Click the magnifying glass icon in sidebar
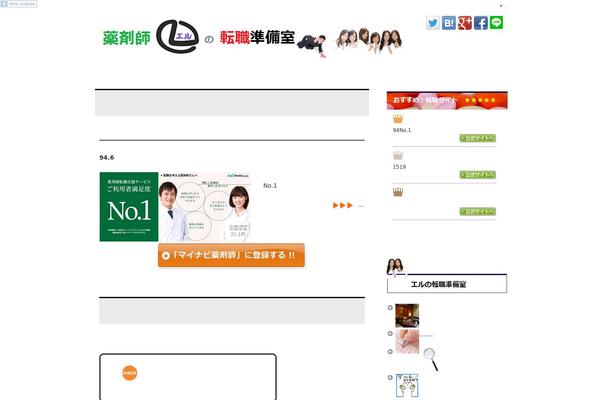Viewport: 600px width, 400px height. coord(431,359)
